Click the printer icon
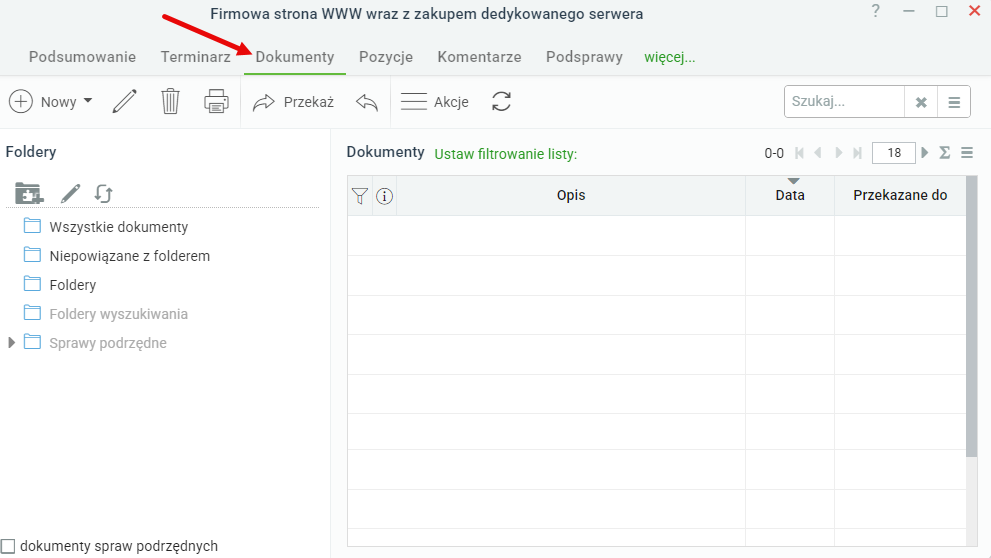Screen dimensions: 991x558 click(x=216, y=101)
